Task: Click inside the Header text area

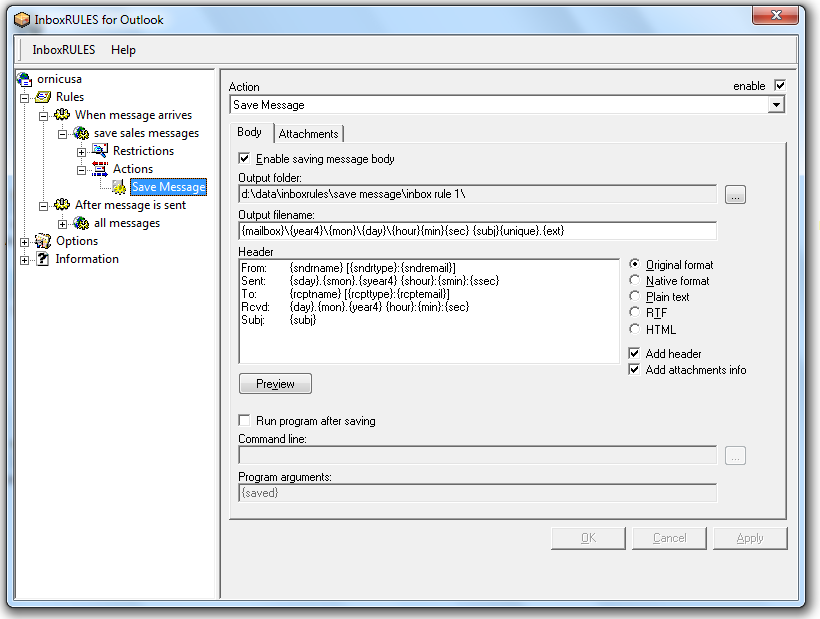Action: (x=429, y=311)
